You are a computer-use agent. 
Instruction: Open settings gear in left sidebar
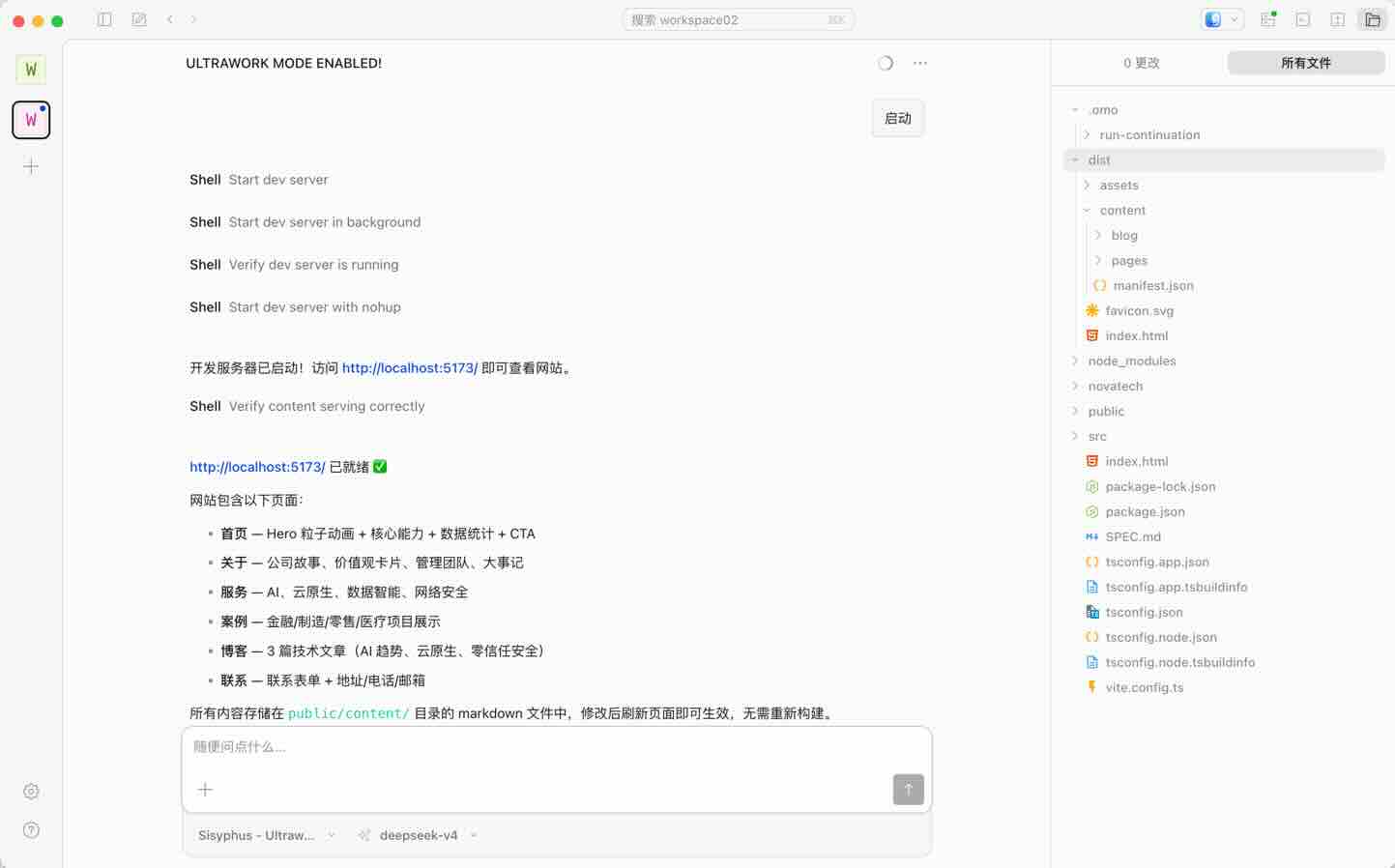point(31,792)
